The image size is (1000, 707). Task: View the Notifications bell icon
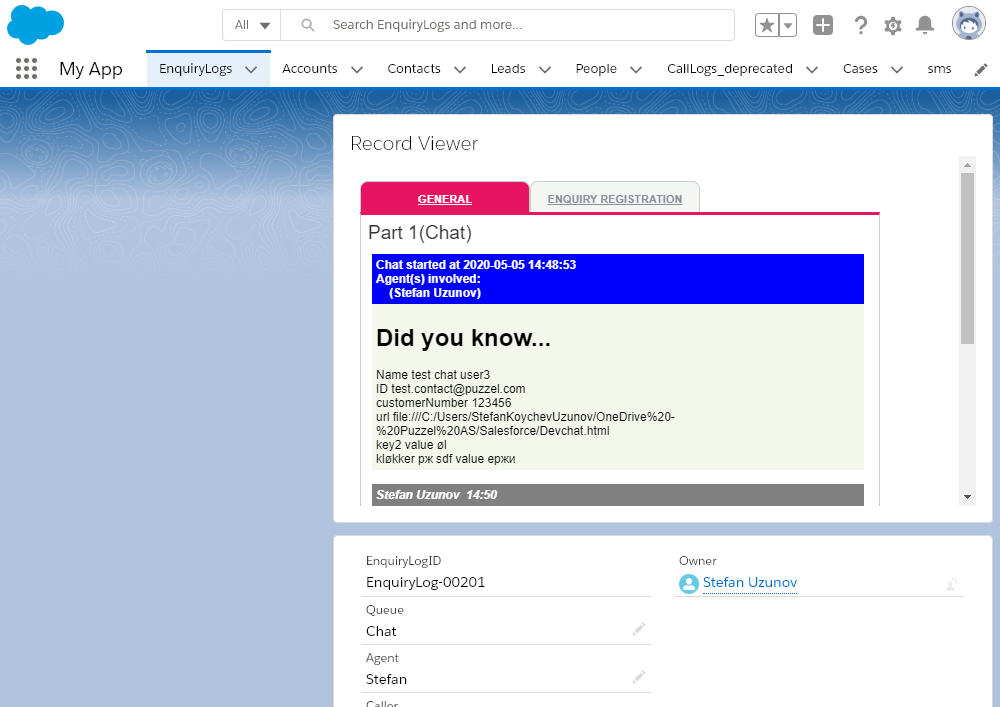pyautogui.click(x=926, y=26)
